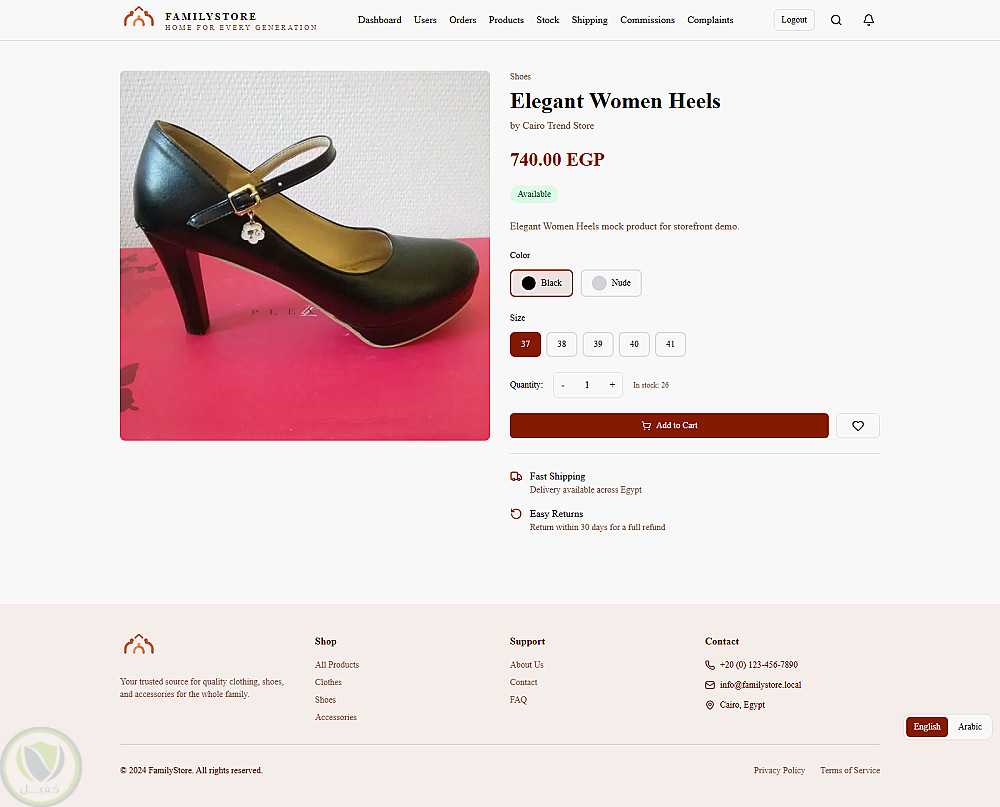Open notifications bell icon

(868, 20)
